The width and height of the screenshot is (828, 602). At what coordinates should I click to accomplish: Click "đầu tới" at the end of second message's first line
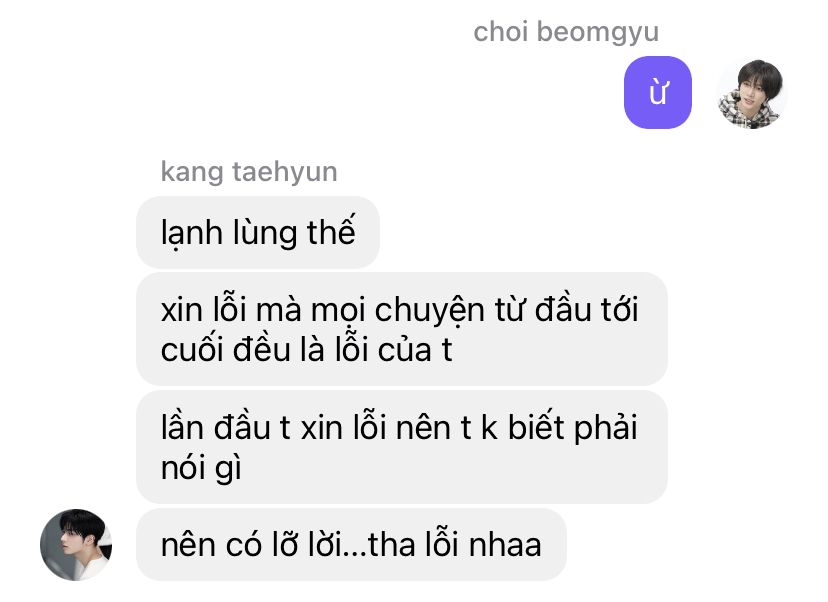point(586,309)
